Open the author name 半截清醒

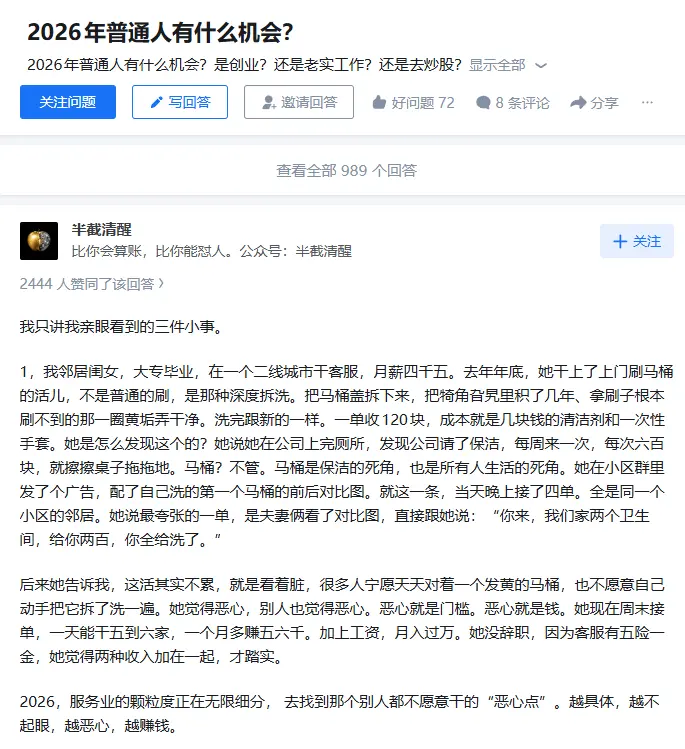[x=101, y=230]
